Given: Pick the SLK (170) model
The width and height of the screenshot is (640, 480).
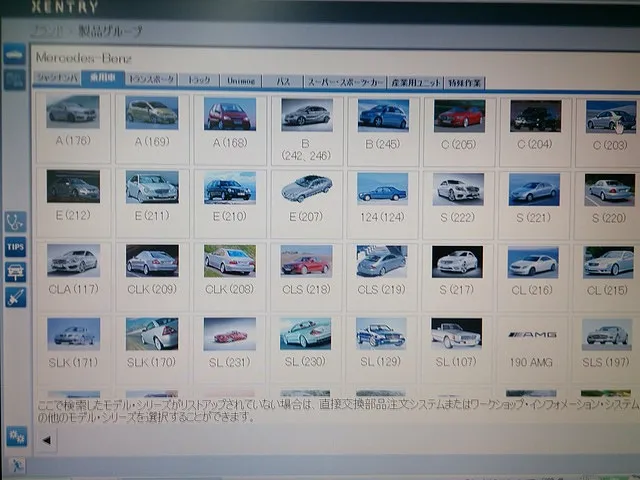Looking at the screenshot, I should pyautogui.click(x=151, y=349).
